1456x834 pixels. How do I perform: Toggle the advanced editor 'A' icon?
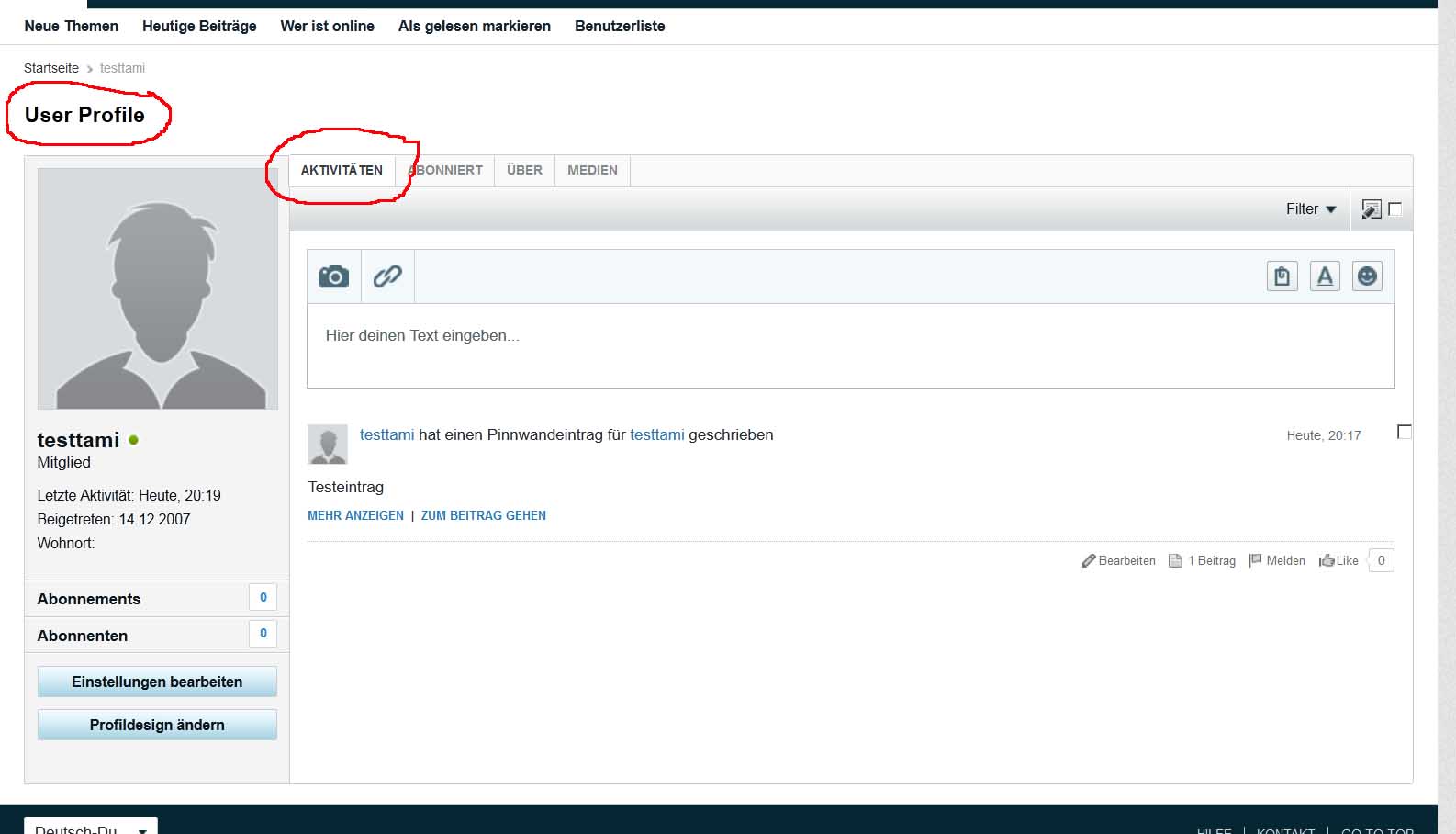click(1324, 276)
